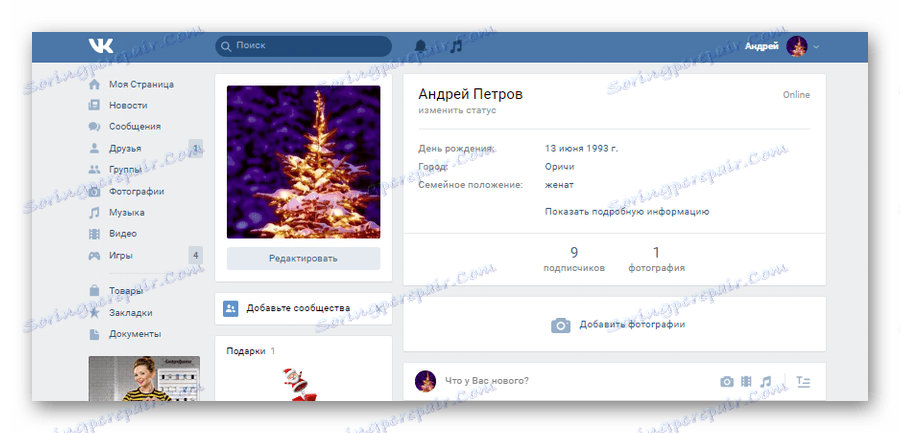
Task: Click the film icon beside Видео
Action: click(x=95, y=234)
